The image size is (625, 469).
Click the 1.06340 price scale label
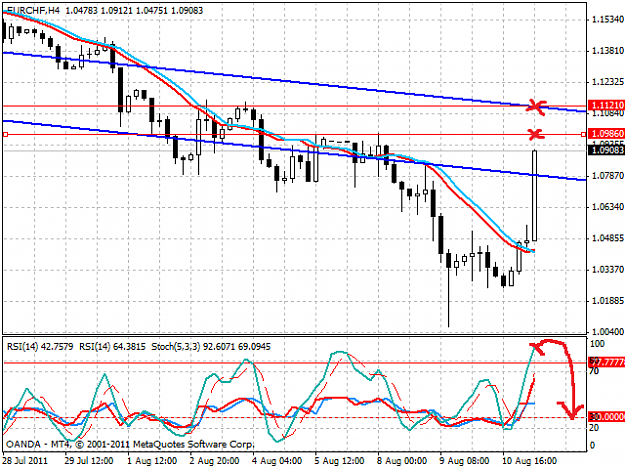tap(607, 206)
